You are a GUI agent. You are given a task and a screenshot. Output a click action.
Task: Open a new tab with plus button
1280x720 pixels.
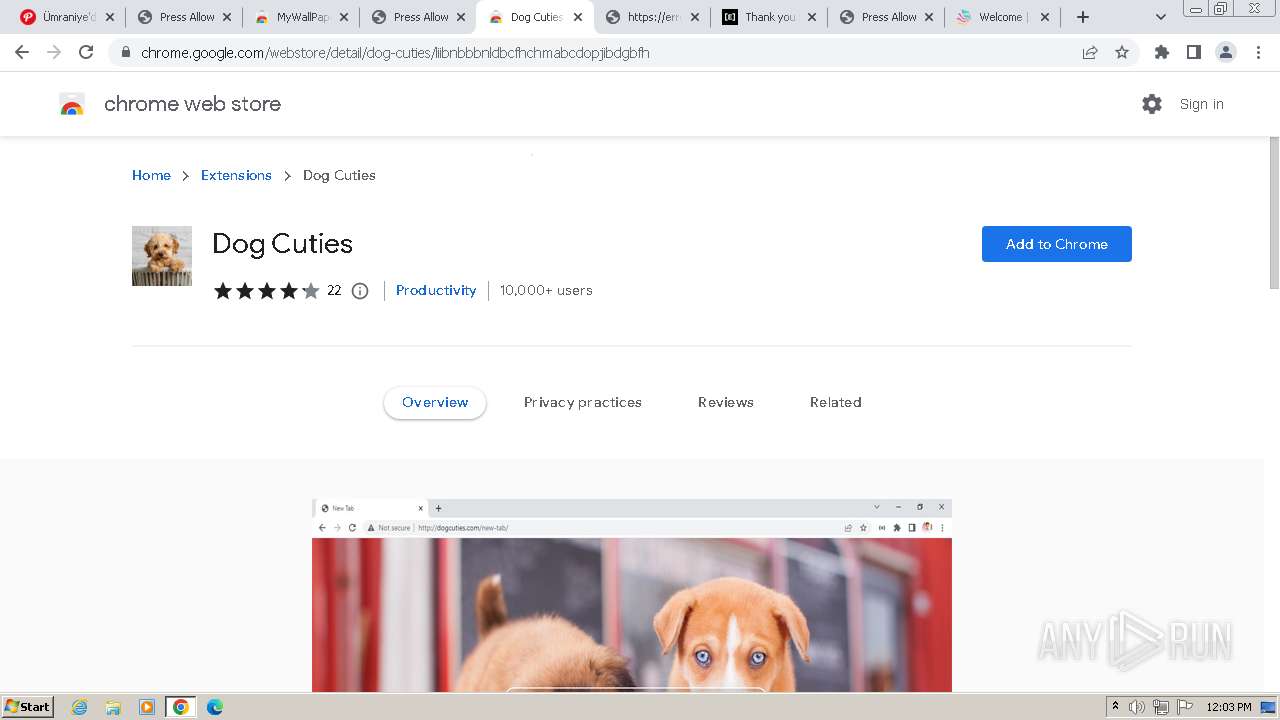[x=1083, y=17]
